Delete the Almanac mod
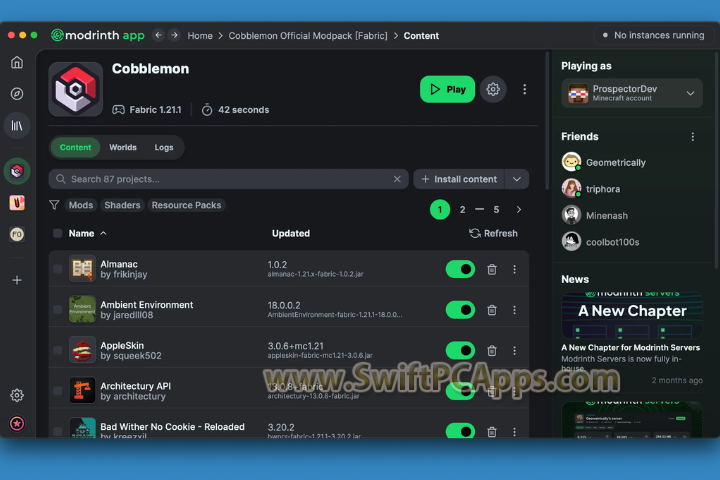The image size is (720, 480). pos(492,269)
